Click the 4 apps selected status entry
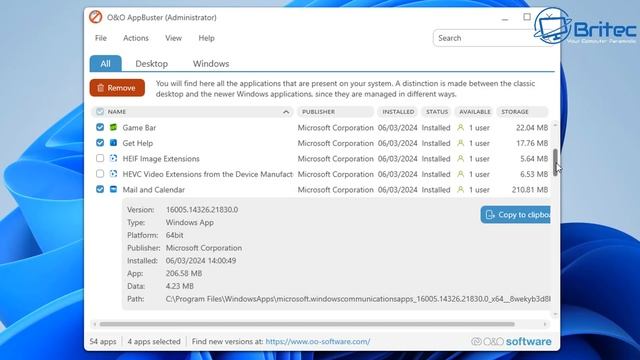The height and width of the screenshot is (360, 640). 154,342
